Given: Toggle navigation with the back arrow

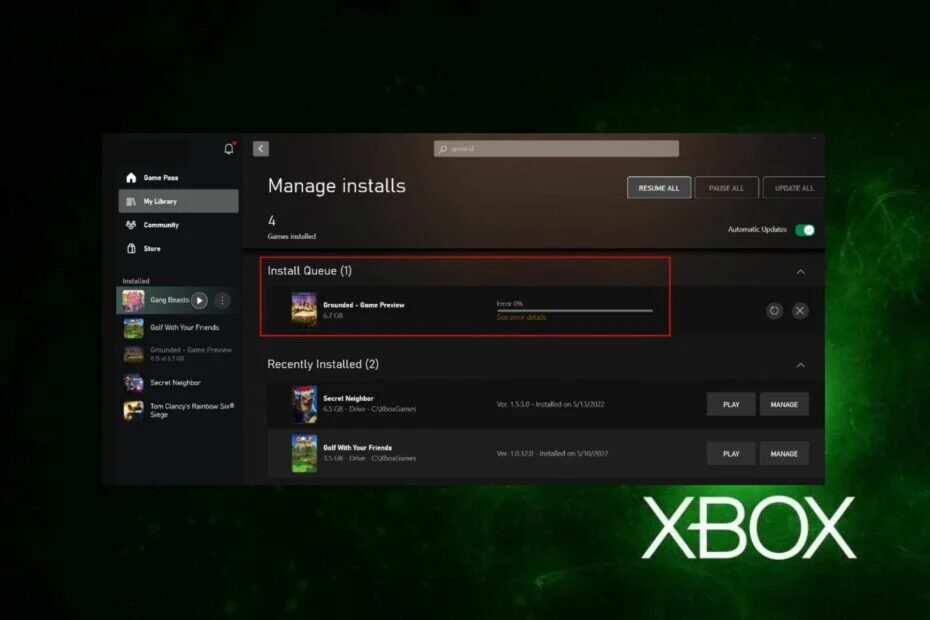Looking at the screenshot, I should pos(260,147).
